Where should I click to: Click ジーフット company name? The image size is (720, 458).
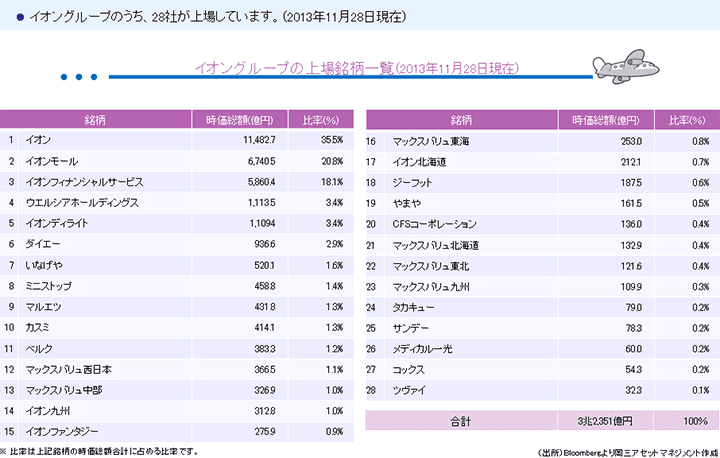pyautogui.click(x=412, y=183)
